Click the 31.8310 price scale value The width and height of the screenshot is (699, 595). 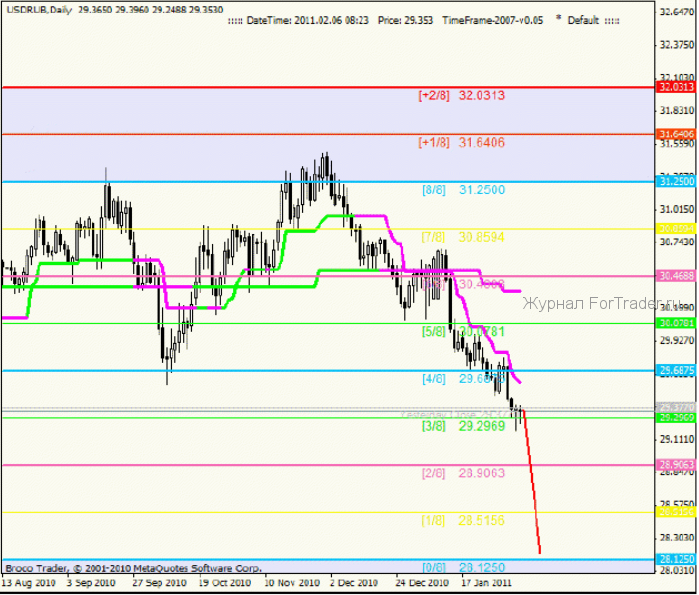[x=677, y=110]
